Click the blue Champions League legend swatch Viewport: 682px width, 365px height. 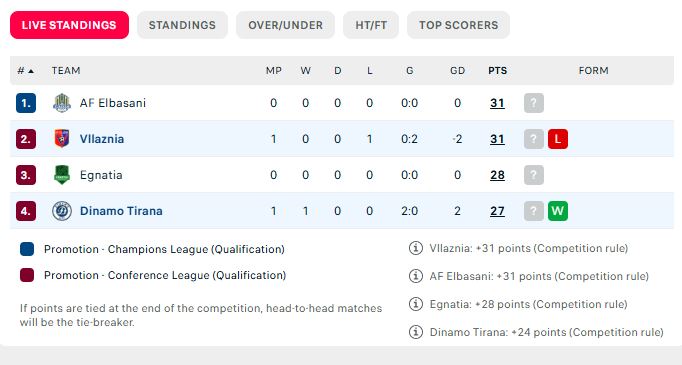27,249
